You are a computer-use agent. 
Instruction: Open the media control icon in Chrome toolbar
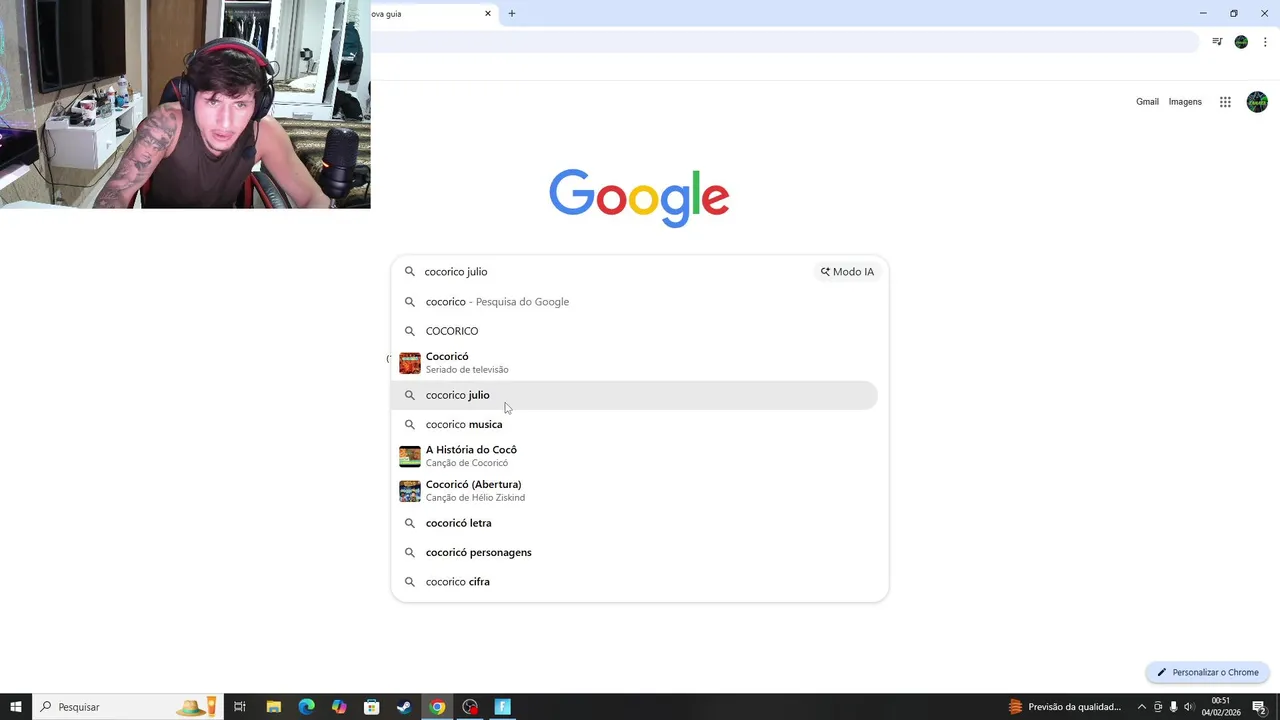click(x=1217, y=42)
